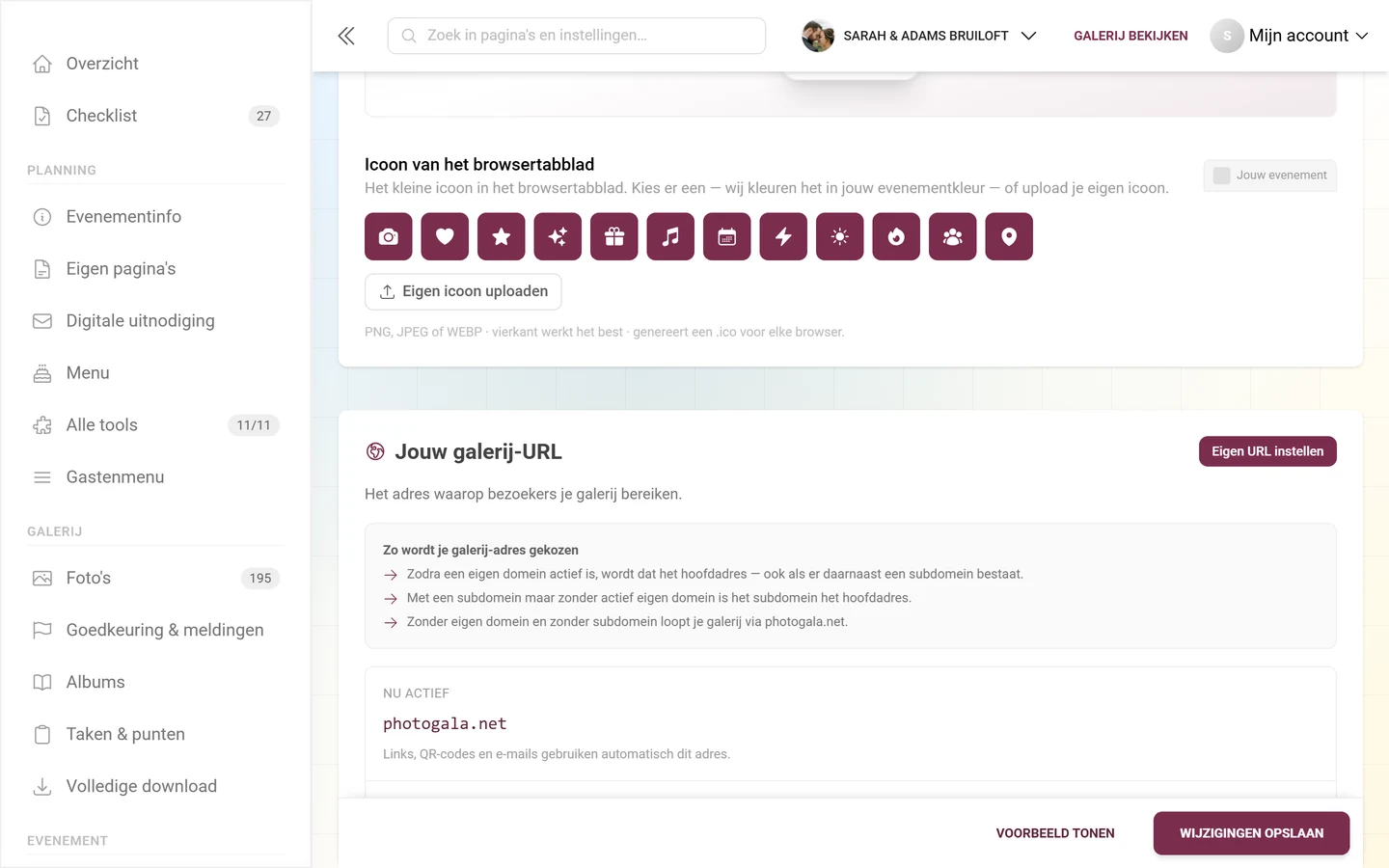Select the lightning bolt favicon icon
Viewport: 1389px width, 868px height.
(783, 236)
